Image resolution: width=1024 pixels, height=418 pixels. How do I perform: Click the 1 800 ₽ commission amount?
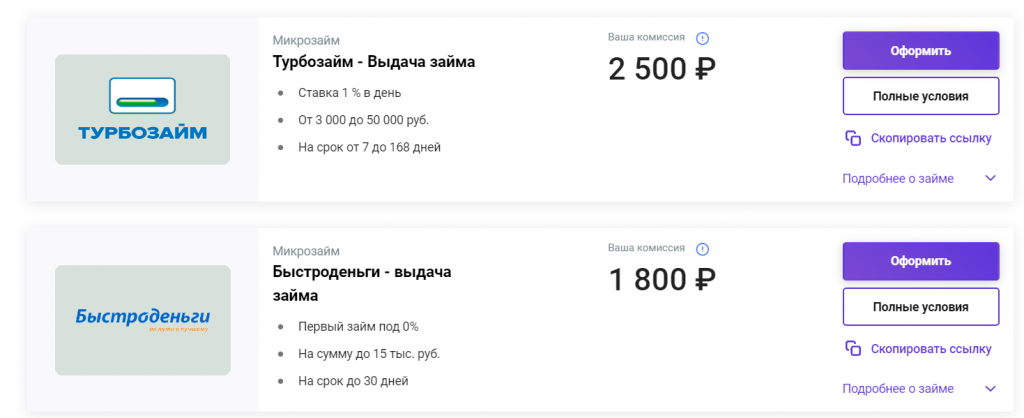click(662, 280)
